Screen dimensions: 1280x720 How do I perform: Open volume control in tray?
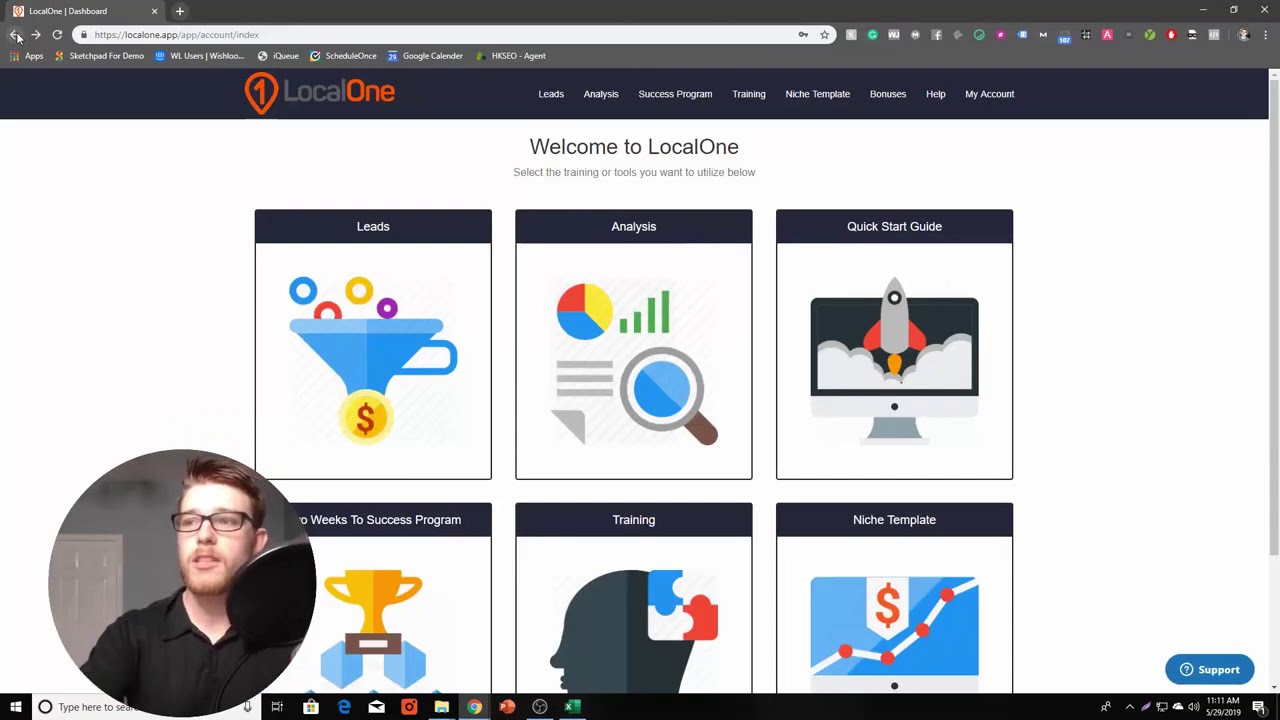[1193, 707]
